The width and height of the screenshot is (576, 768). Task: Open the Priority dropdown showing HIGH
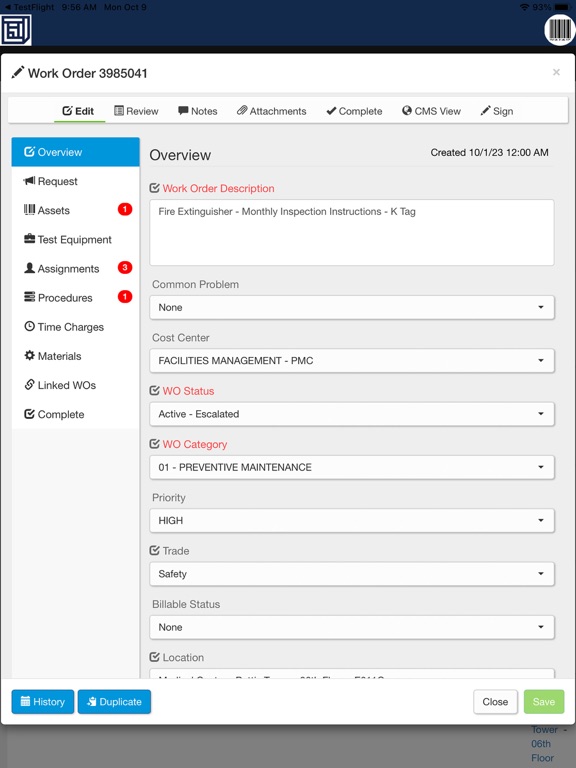[x=352, y=521]
